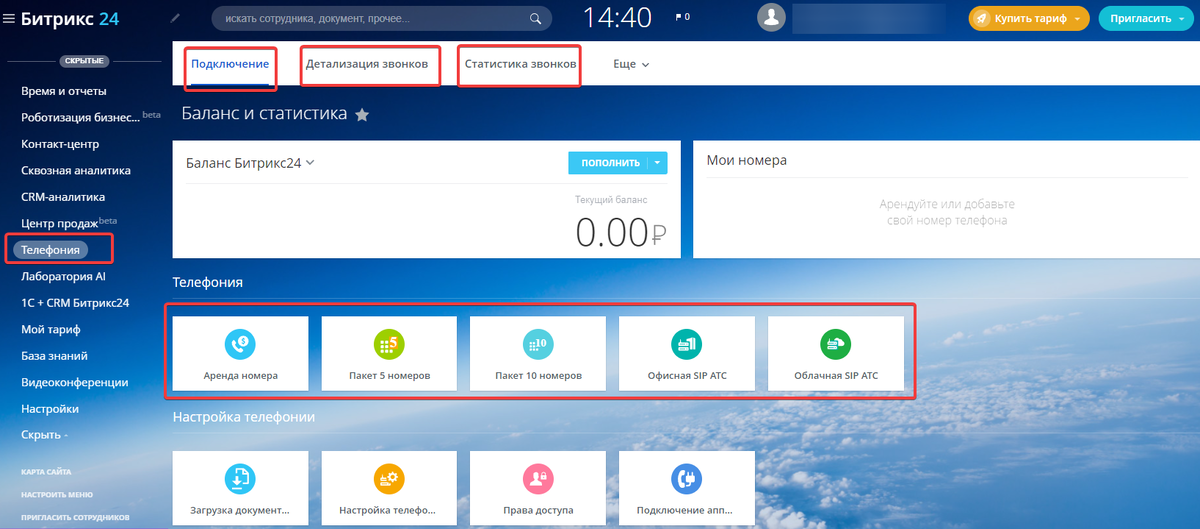The image size is (1200, 529).
Task: Open Сквозная аналитика menu item
Action: coord(76,170)
